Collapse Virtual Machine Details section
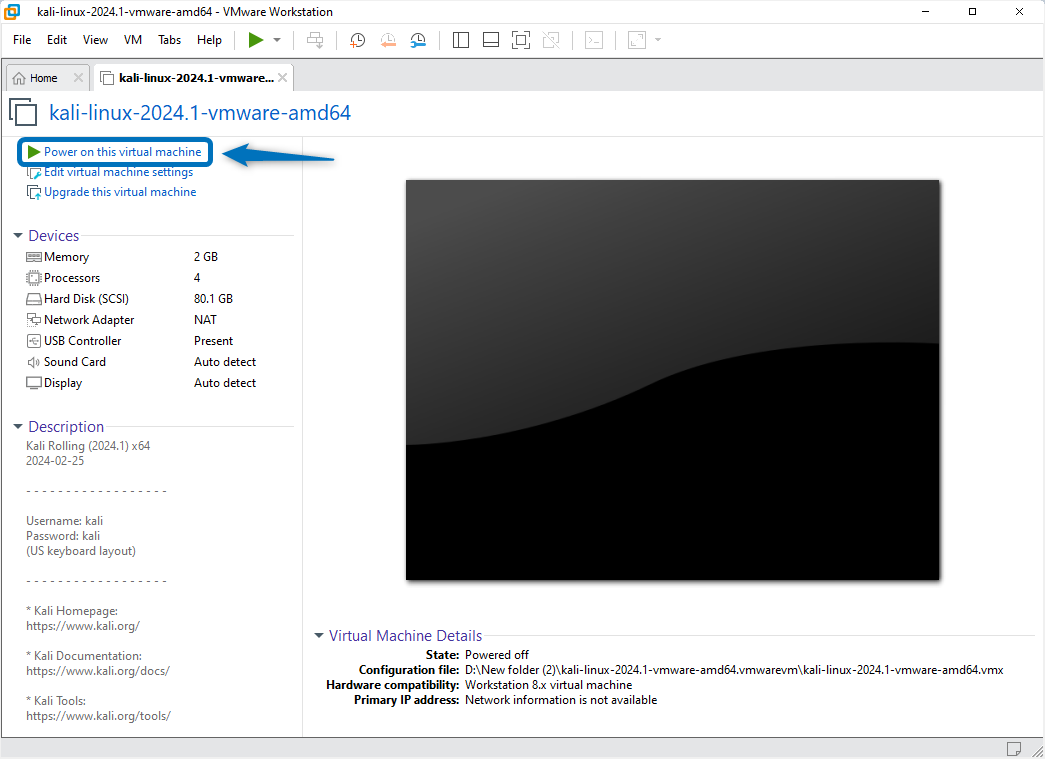Screen dimensions: 1045x759 coord(318,636)
